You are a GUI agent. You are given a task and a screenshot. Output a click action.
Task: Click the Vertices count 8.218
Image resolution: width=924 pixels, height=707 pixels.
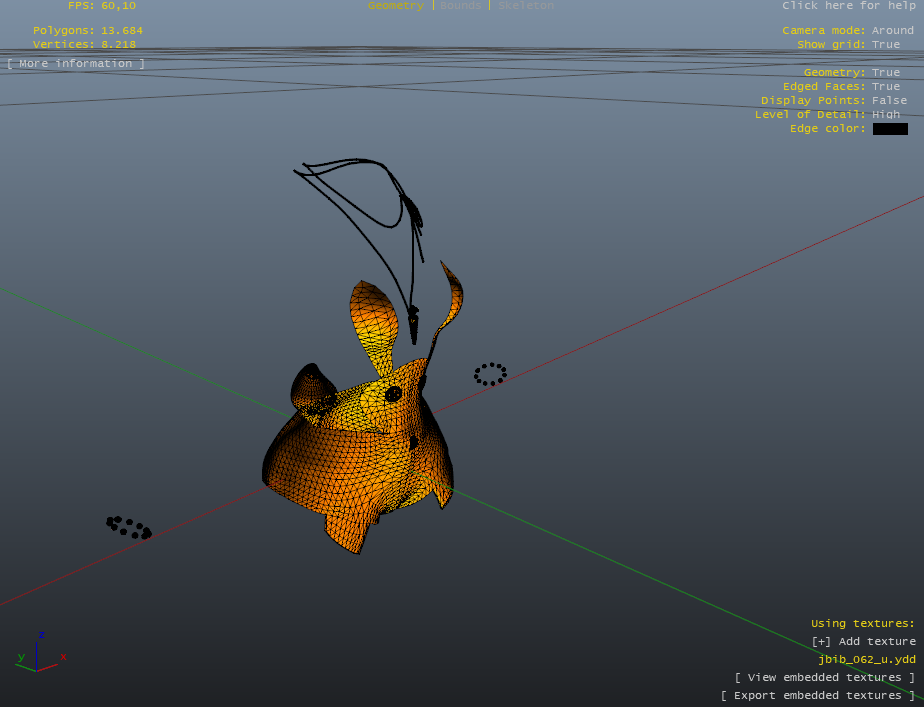point(118,45)
